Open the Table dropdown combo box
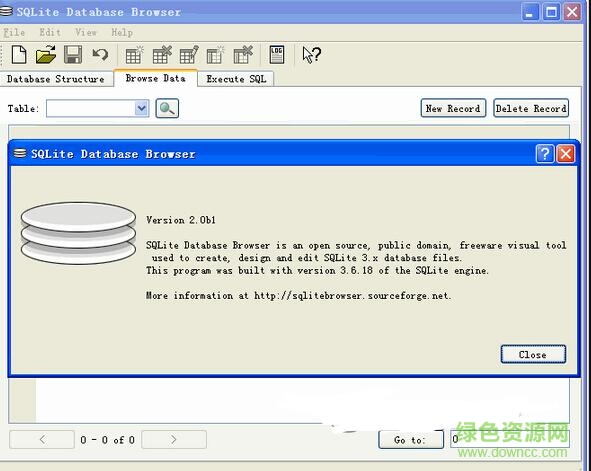 98,109
